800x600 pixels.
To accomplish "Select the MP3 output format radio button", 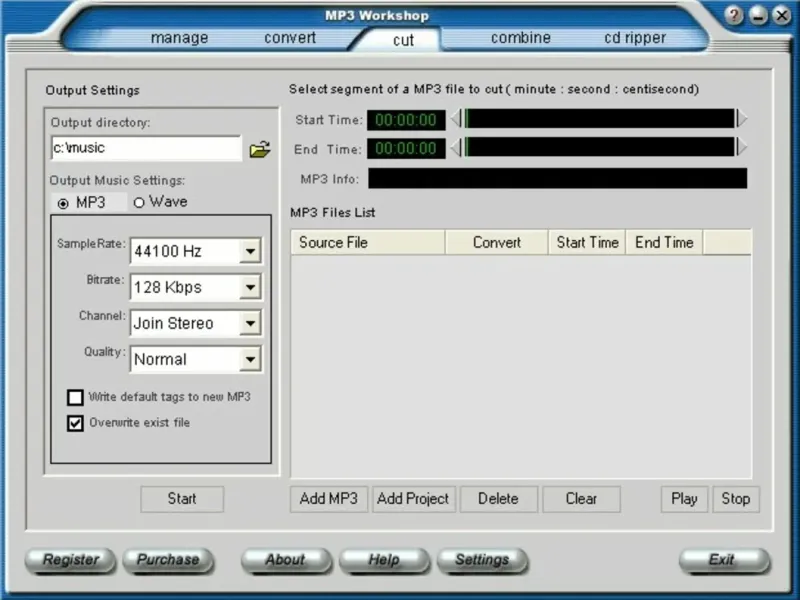I will [63, 204].
